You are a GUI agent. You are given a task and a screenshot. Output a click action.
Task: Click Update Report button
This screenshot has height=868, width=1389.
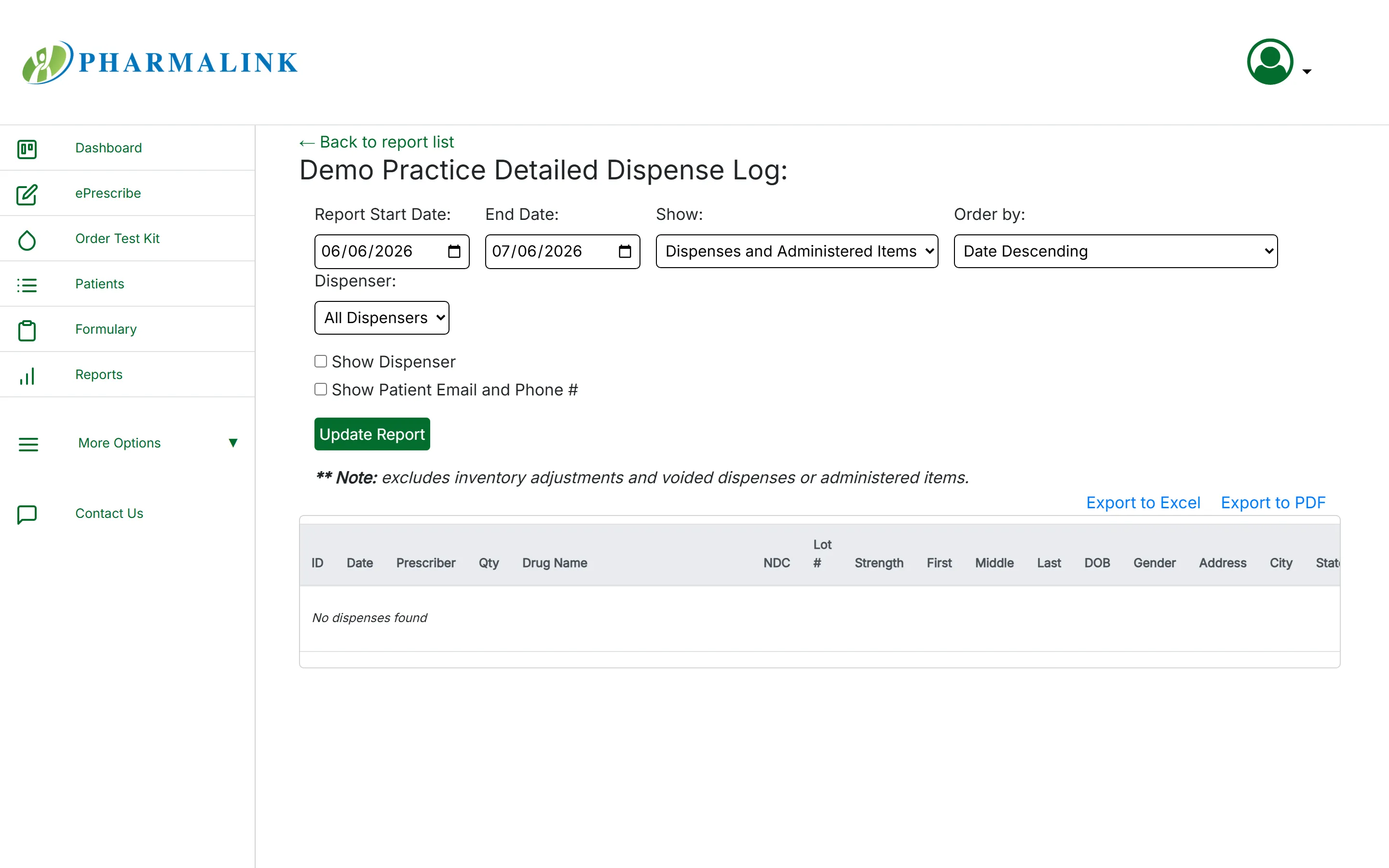click(x=372, y=434)
